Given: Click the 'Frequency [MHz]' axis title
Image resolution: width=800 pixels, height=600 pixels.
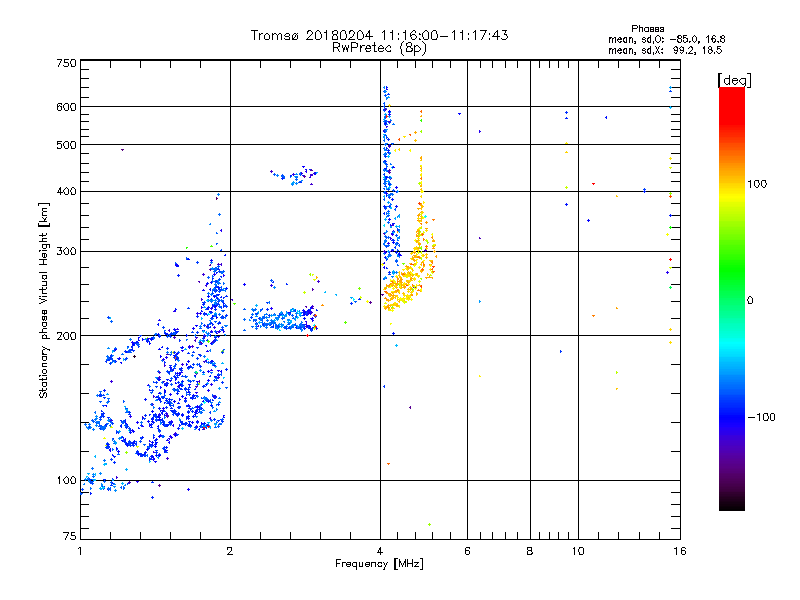Looking at the screenshot, I should coord(379,564).
